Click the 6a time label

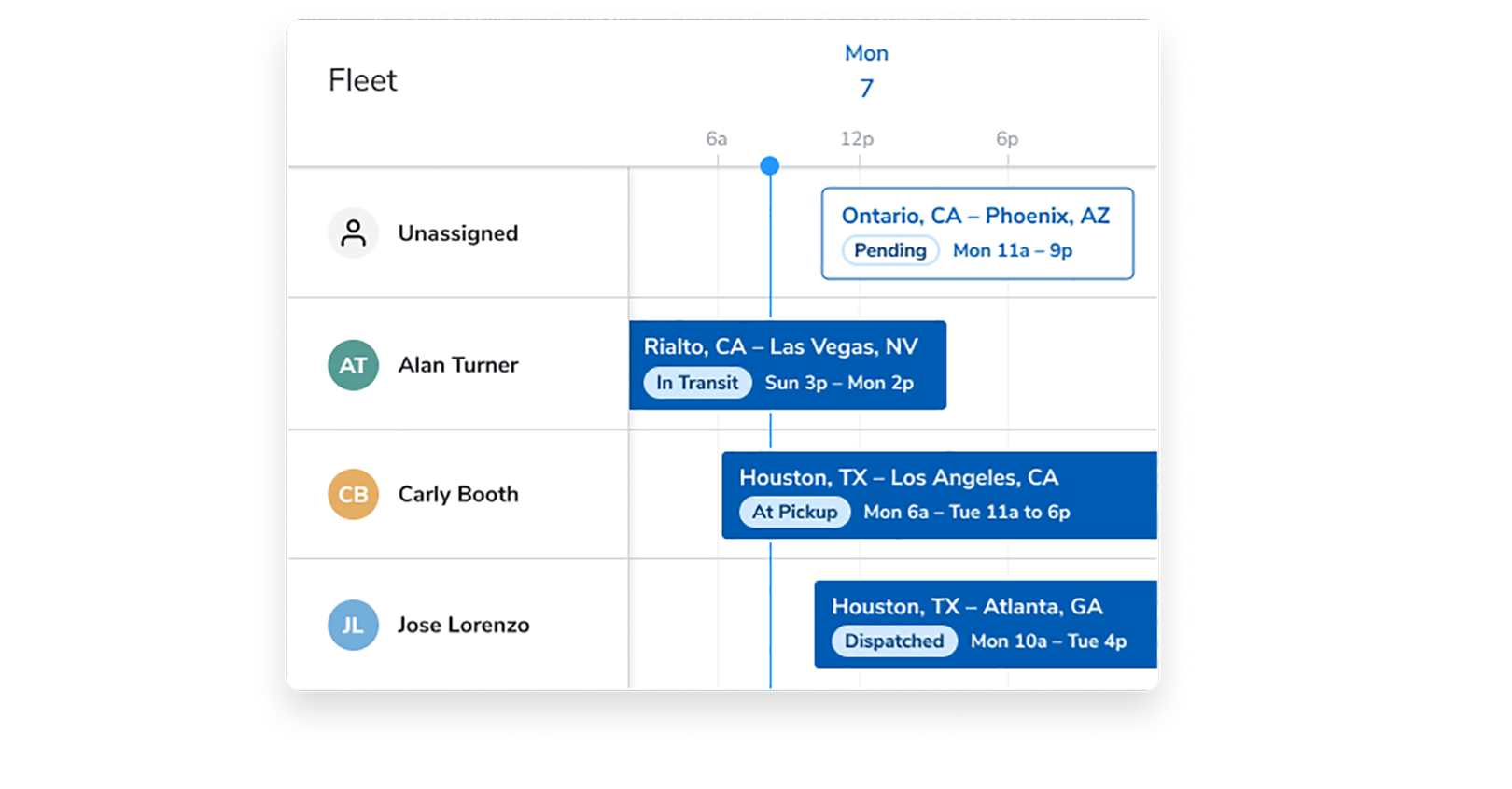pyautogui.click(x=716, y=138)
